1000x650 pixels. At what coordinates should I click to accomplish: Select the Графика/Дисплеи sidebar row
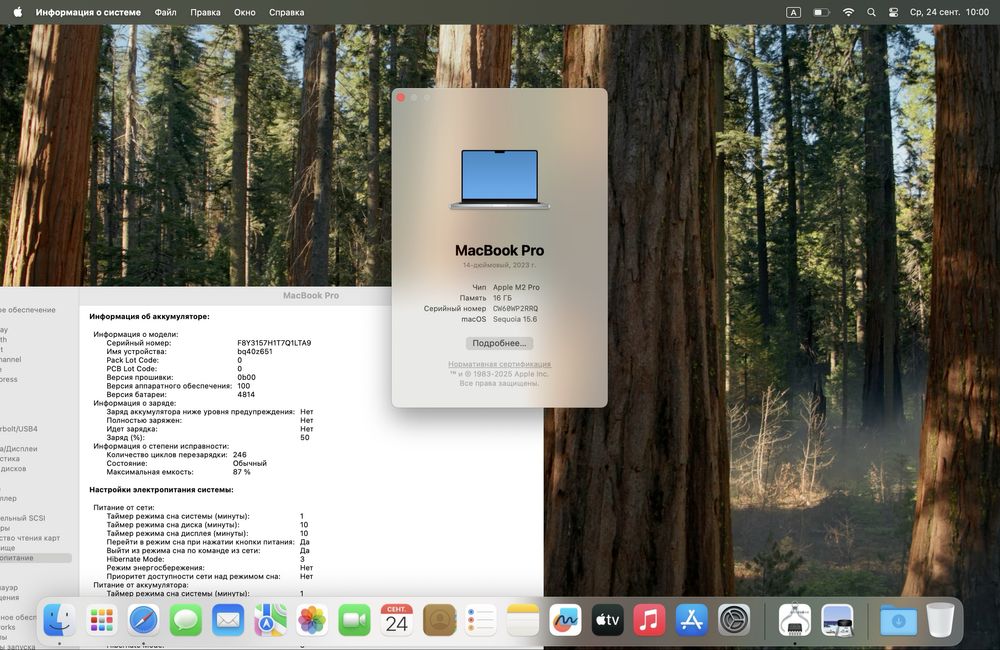pyautogui.click(x=36, y=448)
